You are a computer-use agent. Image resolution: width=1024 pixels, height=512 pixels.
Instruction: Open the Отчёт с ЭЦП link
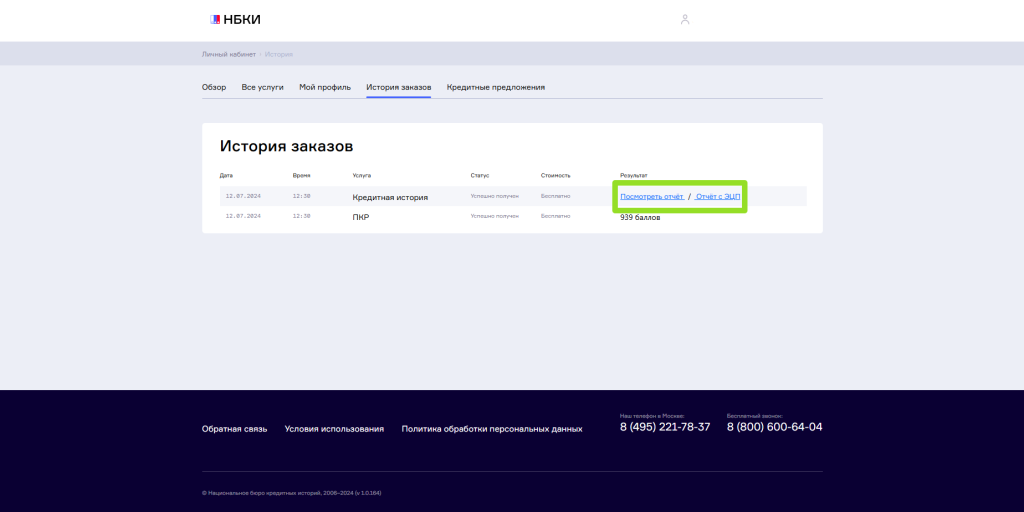point(718,197)
